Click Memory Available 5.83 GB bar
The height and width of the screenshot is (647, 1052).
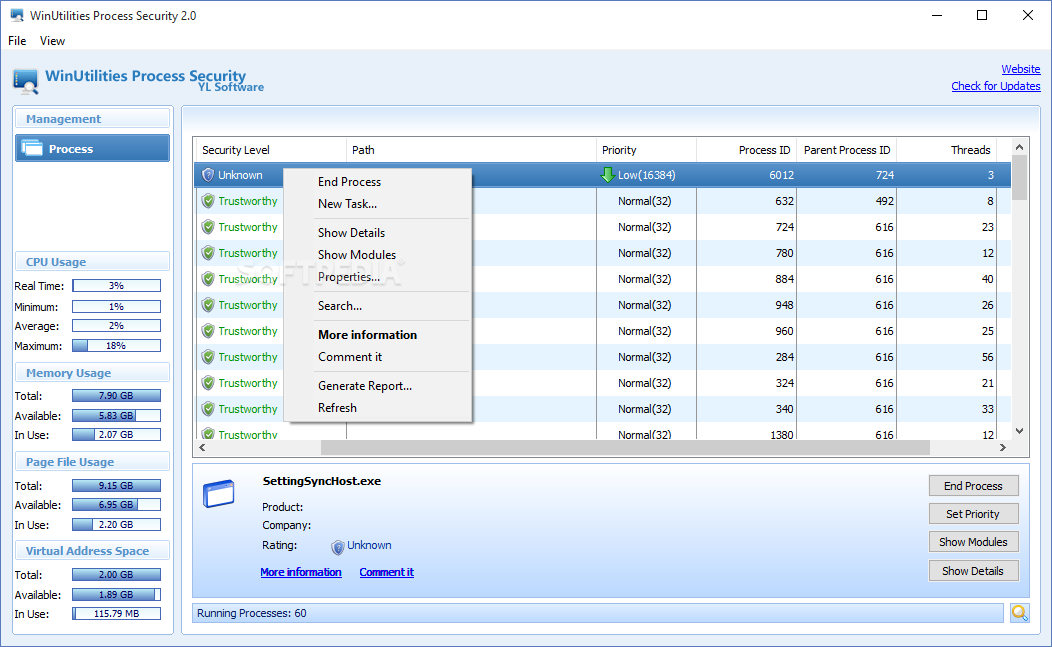tap(116, 415)
